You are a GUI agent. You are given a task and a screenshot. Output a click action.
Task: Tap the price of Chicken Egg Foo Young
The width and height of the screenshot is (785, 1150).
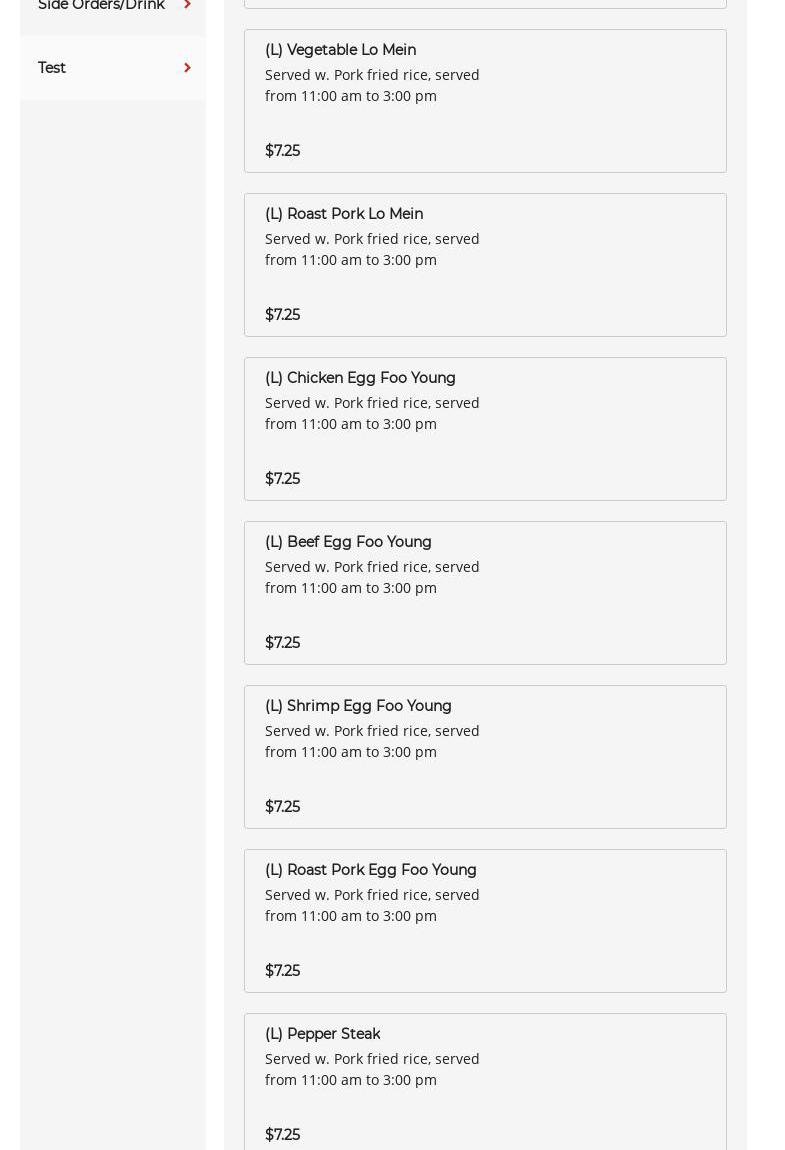[x=282, y=479]
